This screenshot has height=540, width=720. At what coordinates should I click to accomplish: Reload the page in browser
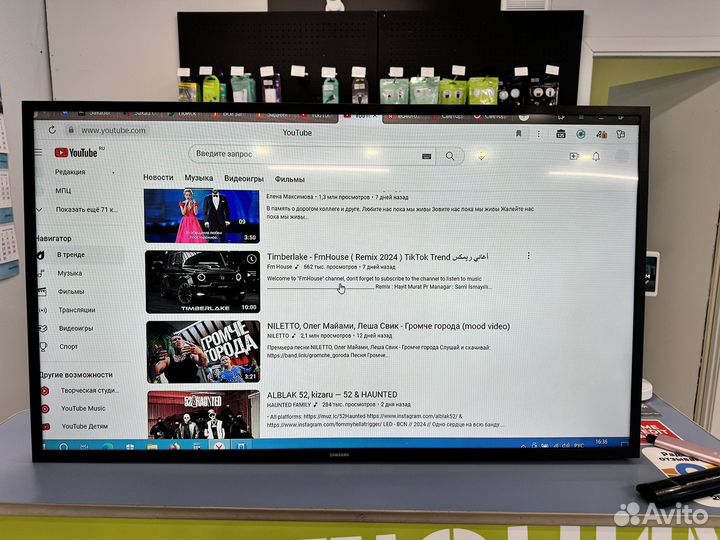[52, 130]
